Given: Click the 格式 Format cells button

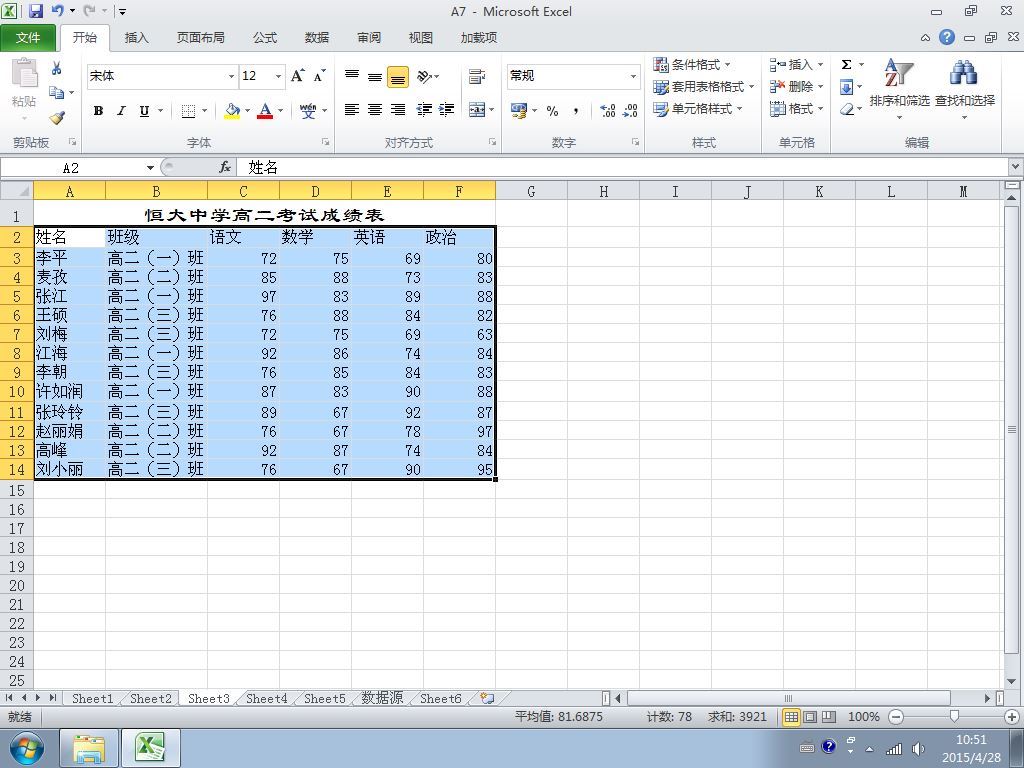Looking at the screenshot, I should click(x=796, y=109).
